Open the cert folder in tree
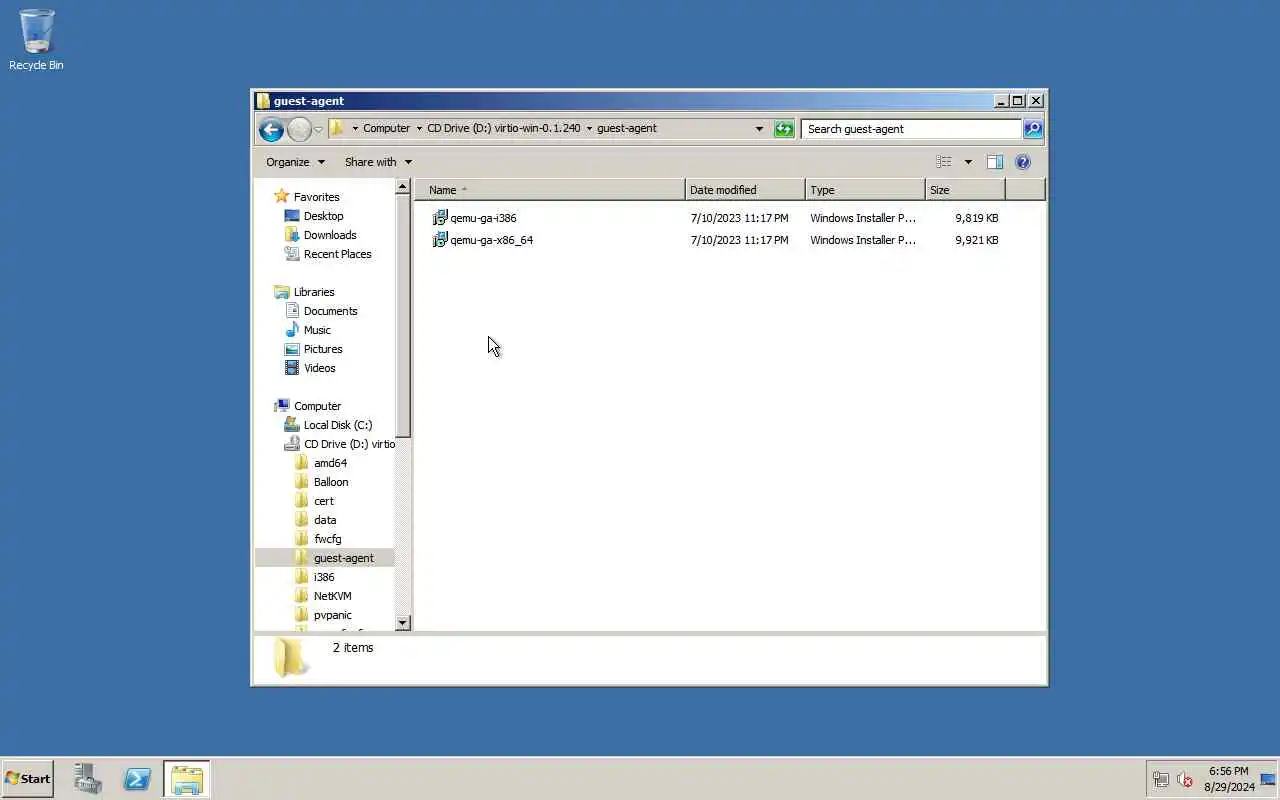1280x800 pixels. [x=314, y=501]
